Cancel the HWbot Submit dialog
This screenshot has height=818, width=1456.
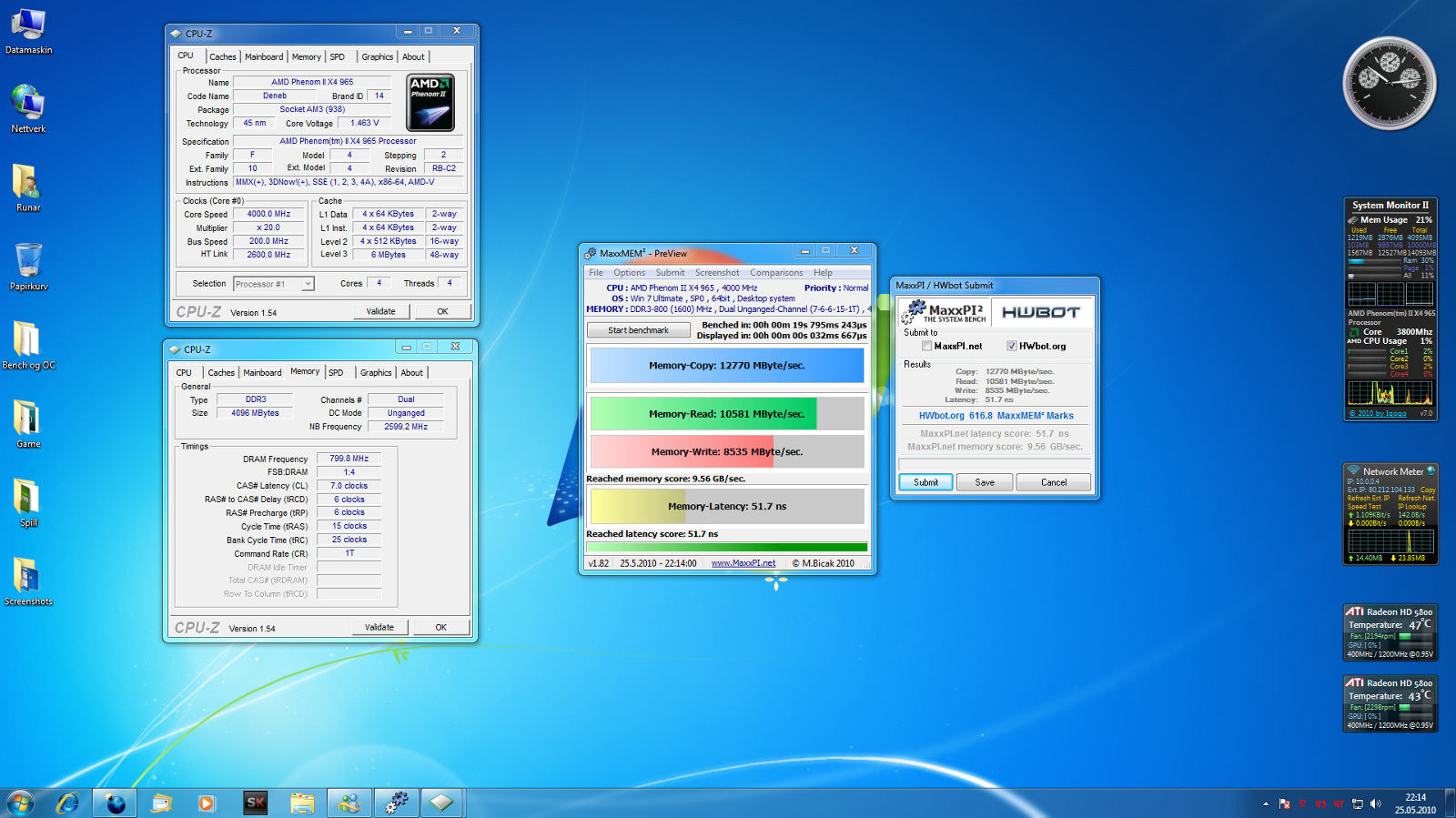1054,482
